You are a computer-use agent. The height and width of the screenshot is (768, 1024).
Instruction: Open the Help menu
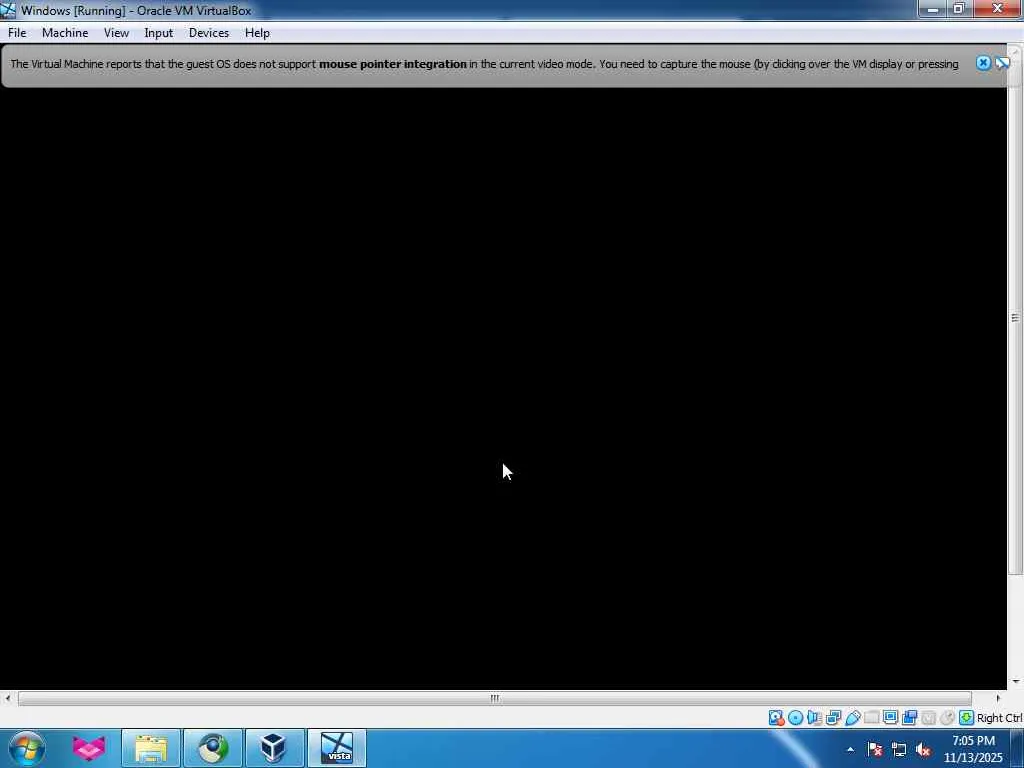click(x=257, y=33)
